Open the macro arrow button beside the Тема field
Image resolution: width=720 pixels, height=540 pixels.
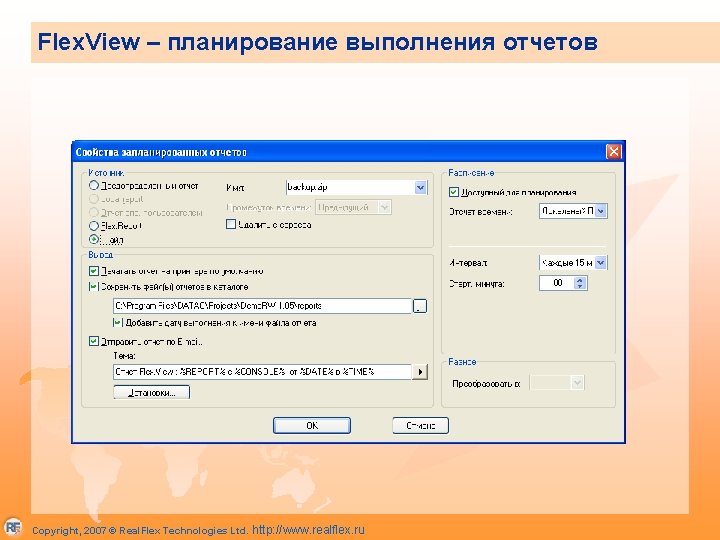click(x=420, y=371)
